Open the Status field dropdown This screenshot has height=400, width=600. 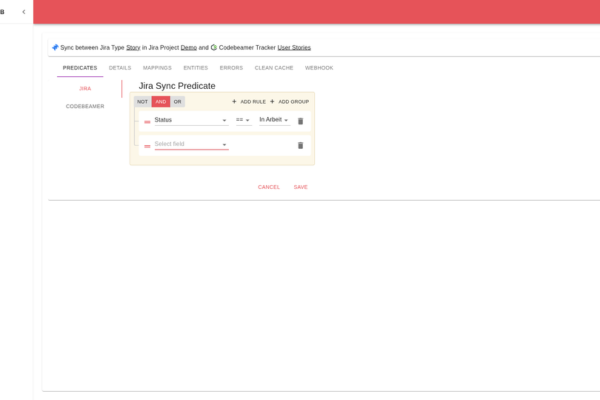(191, 120)
